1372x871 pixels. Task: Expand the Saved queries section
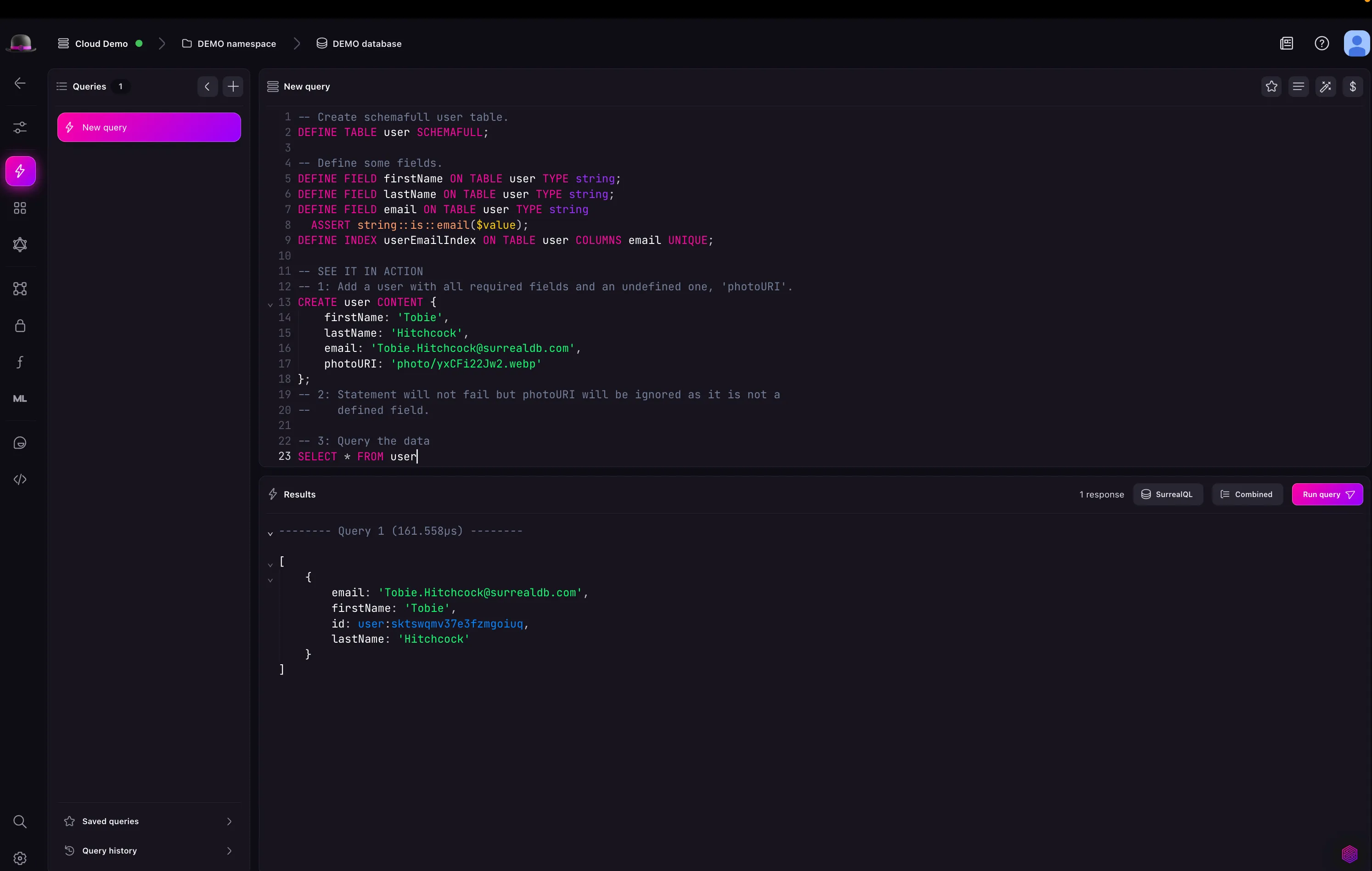[x=148, y=821]
